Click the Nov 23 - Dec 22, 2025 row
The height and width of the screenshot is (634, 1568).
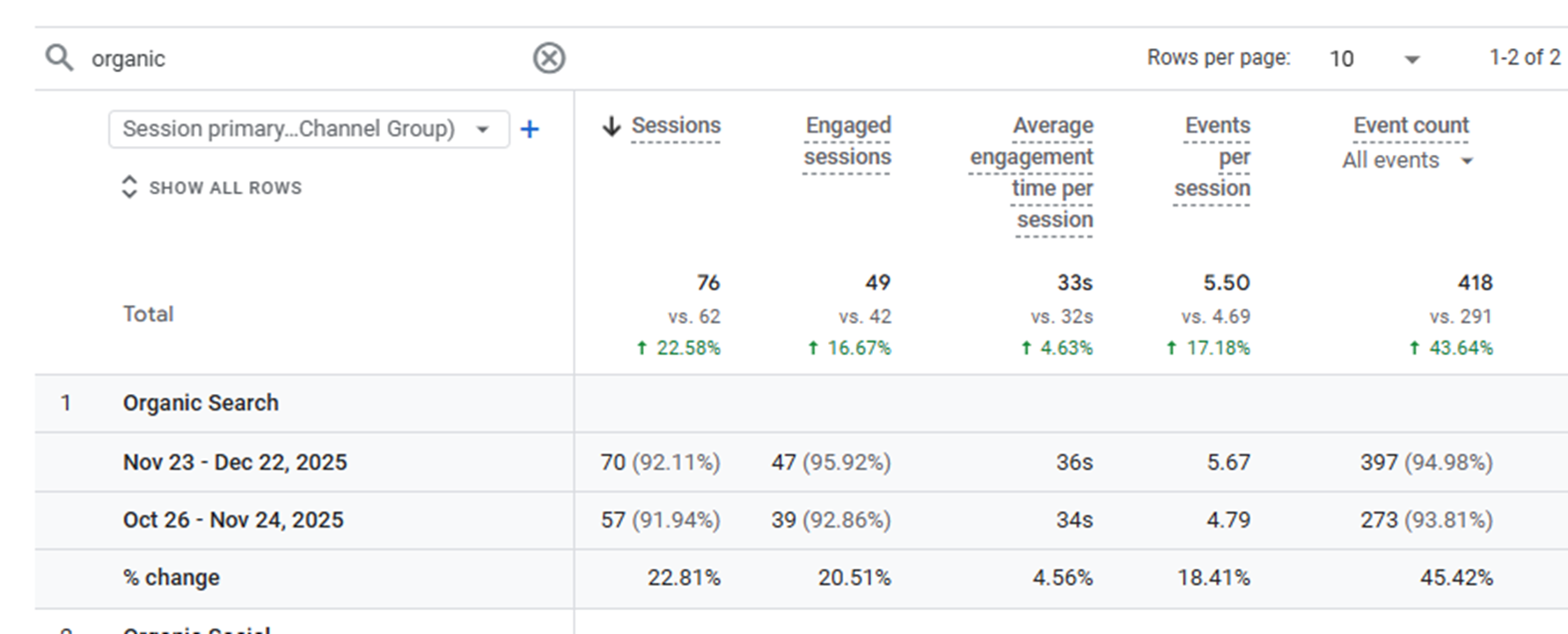click(x=235, y=463)
